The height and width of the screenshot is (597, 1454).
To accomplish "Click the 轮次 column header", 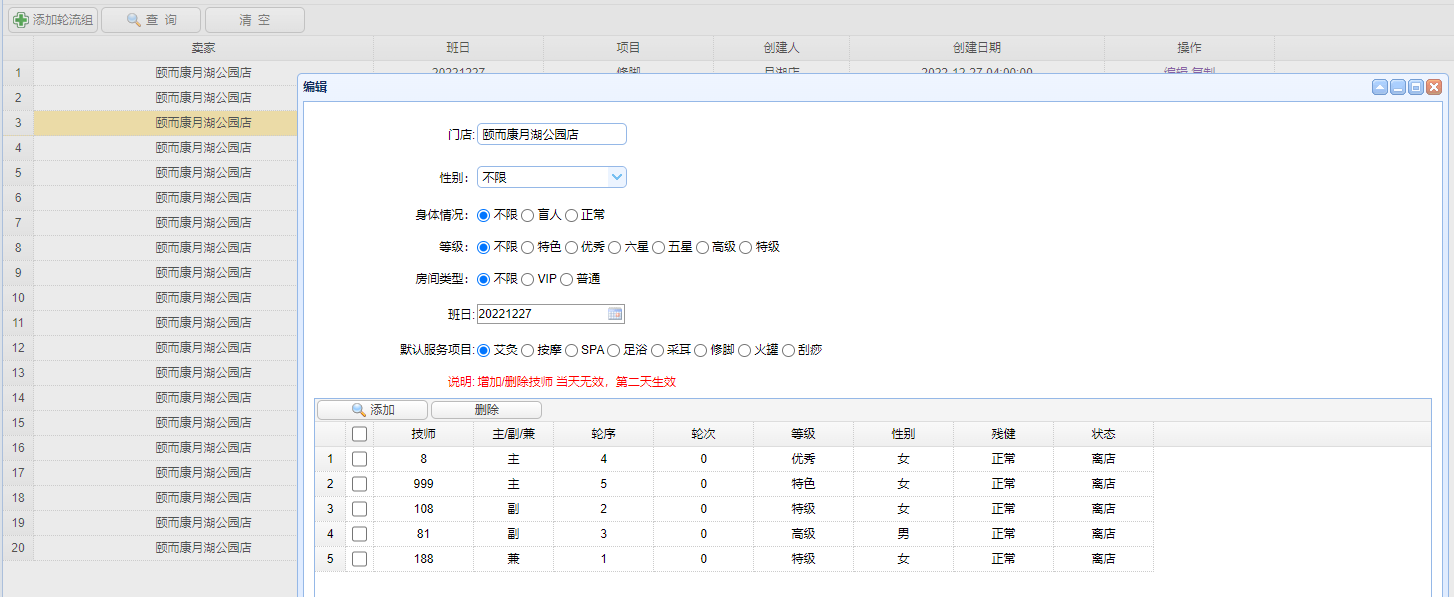I will 704,434.
